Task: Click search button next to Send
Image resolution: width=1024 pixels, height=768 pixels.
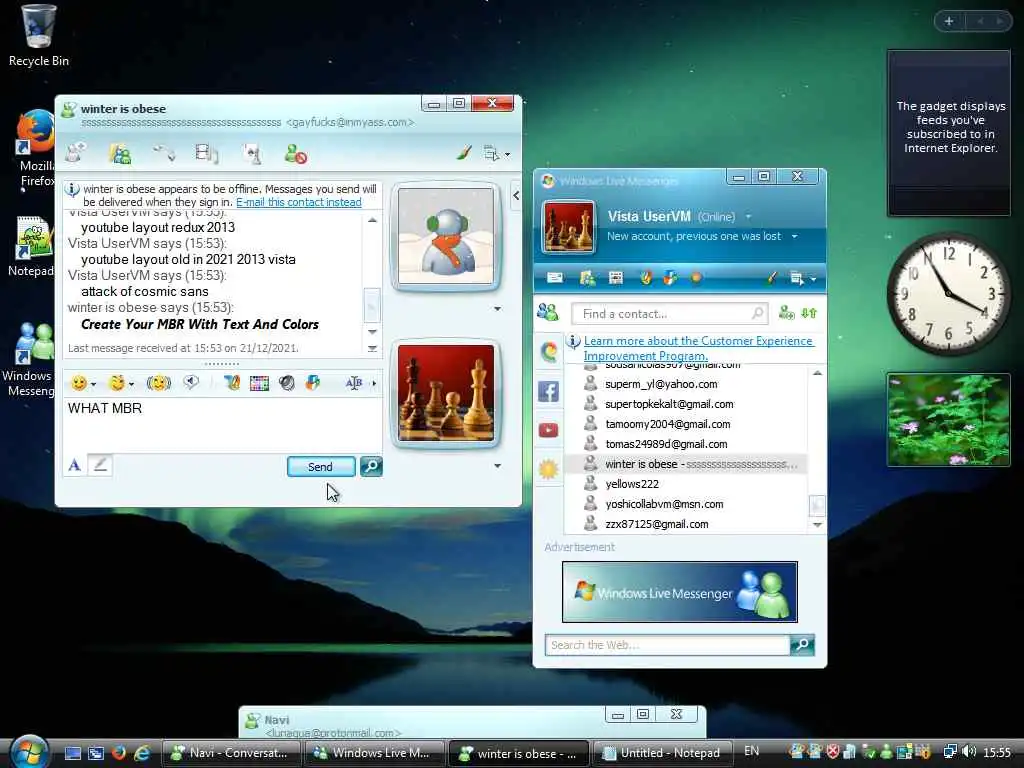Action: tap(371, 466)
